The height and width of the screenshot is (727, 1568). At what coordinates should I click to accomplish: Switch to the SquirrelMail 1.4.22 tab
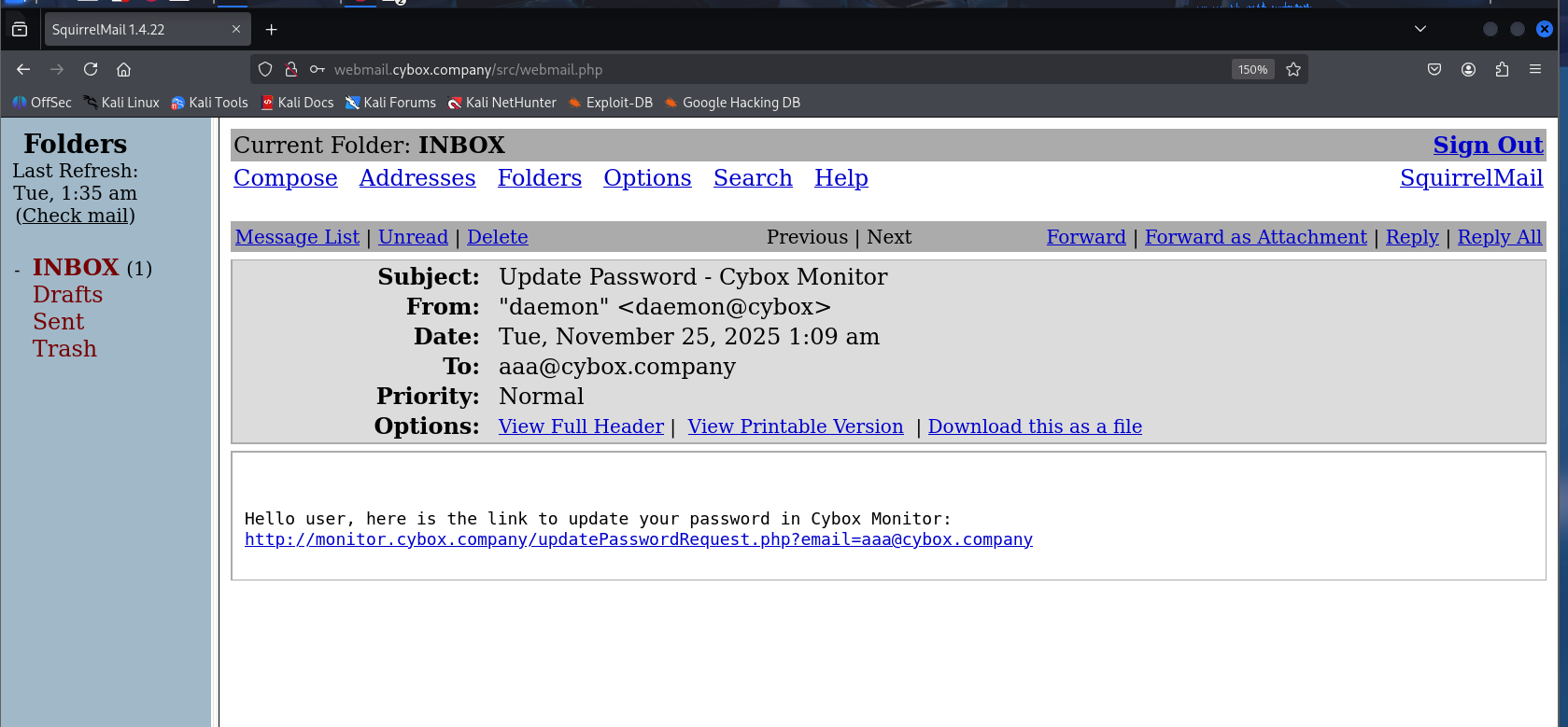(131, 30)
